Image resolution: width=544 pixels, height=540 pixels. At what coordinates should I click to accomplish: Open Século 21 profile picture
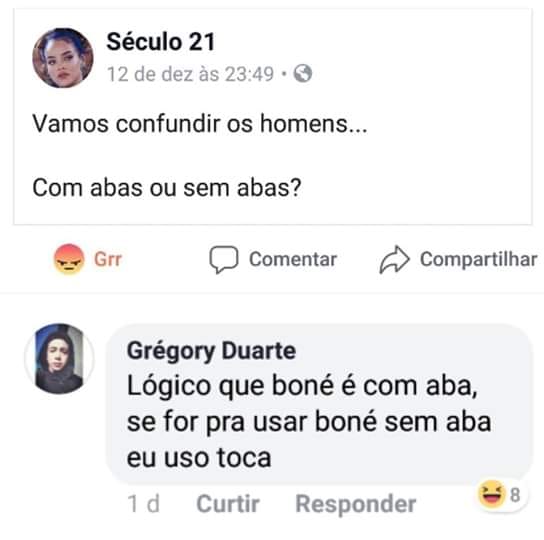pos(63,58)
